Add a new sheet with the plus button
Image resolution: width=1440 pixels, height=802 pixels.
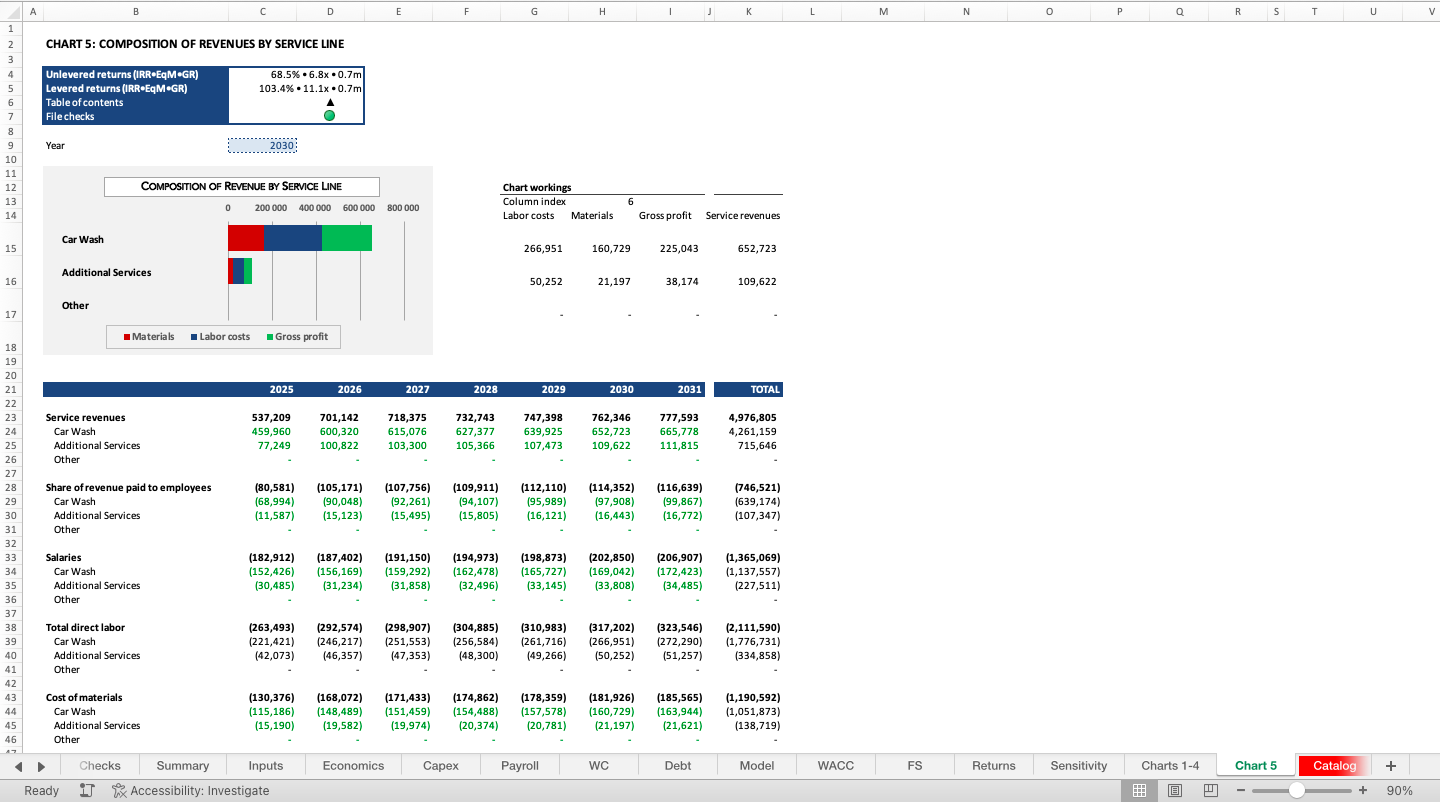click(1390, 766)
